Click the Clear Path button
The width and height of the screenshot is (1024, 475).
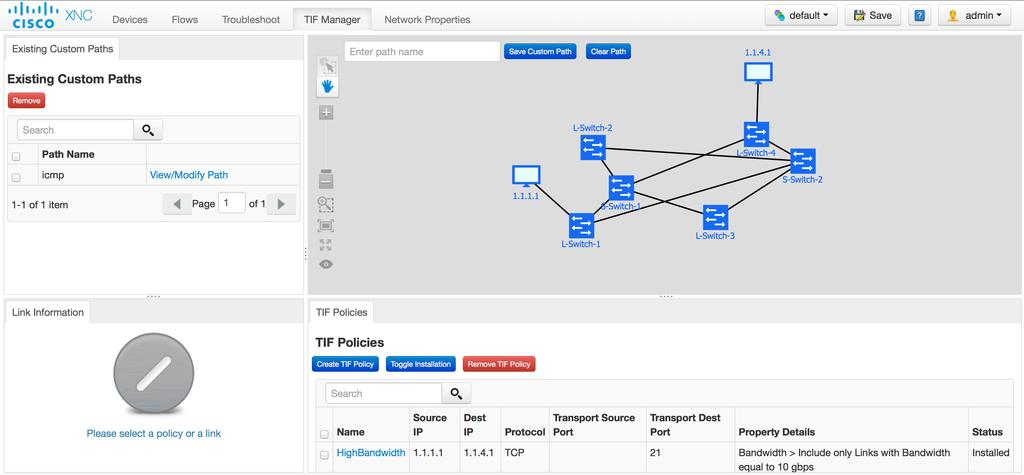[609, 52]
